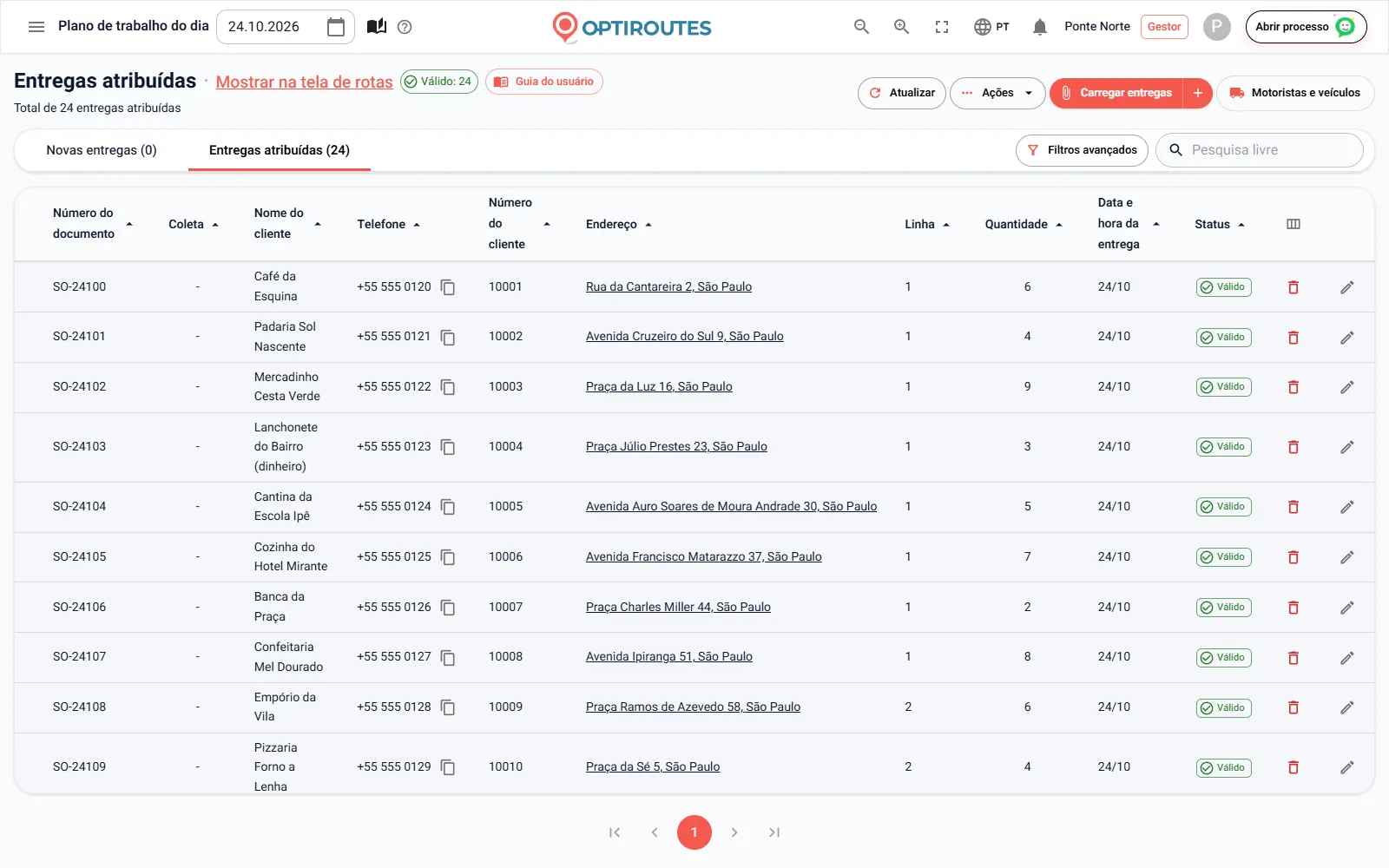Select Entregas atribuídas (24) tab
This screenshot has width=1389, height=868.
pos(280,150)
